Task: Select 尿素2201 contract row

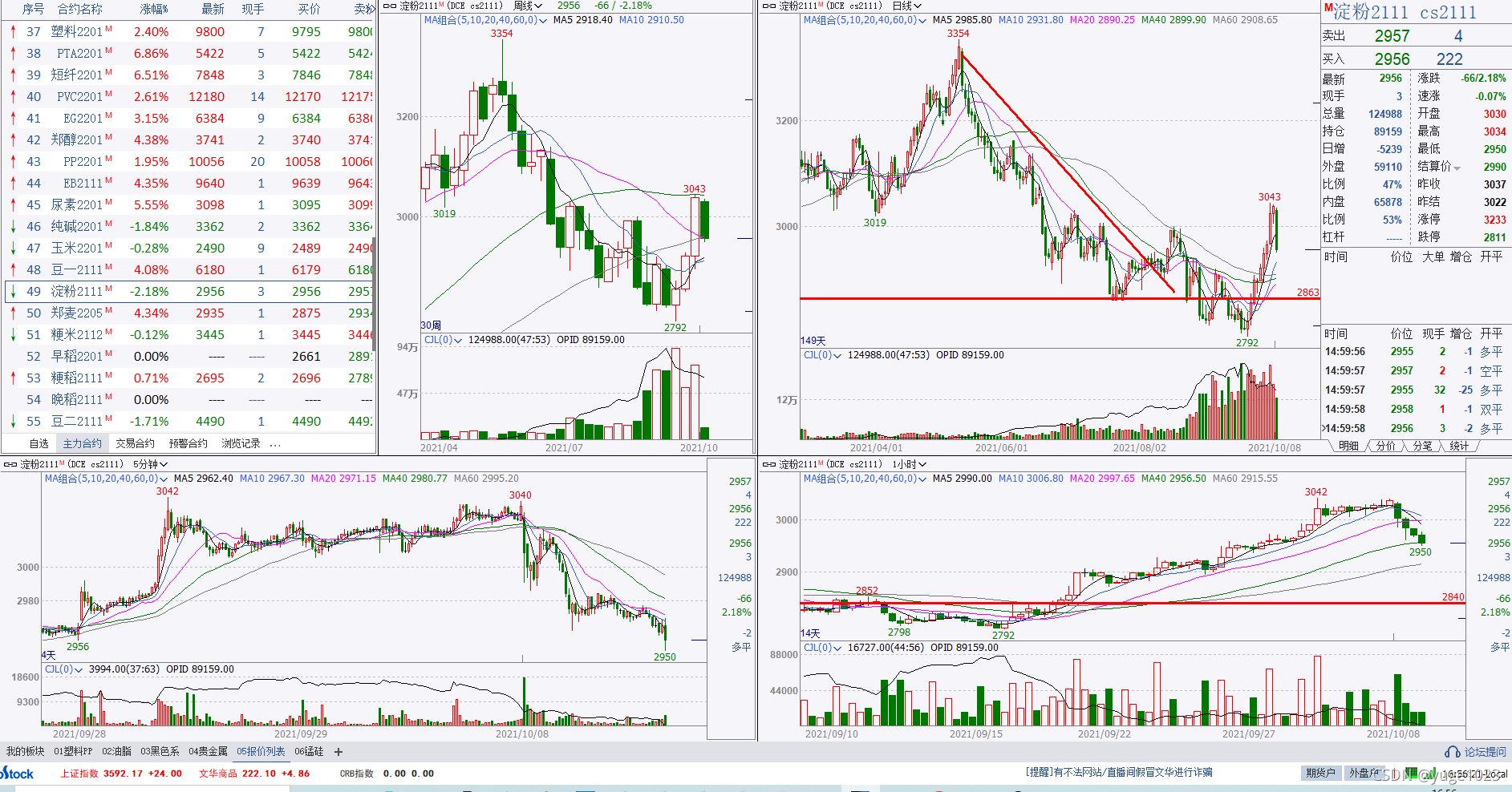Action: pyautogui.click(x=189, y=205)
